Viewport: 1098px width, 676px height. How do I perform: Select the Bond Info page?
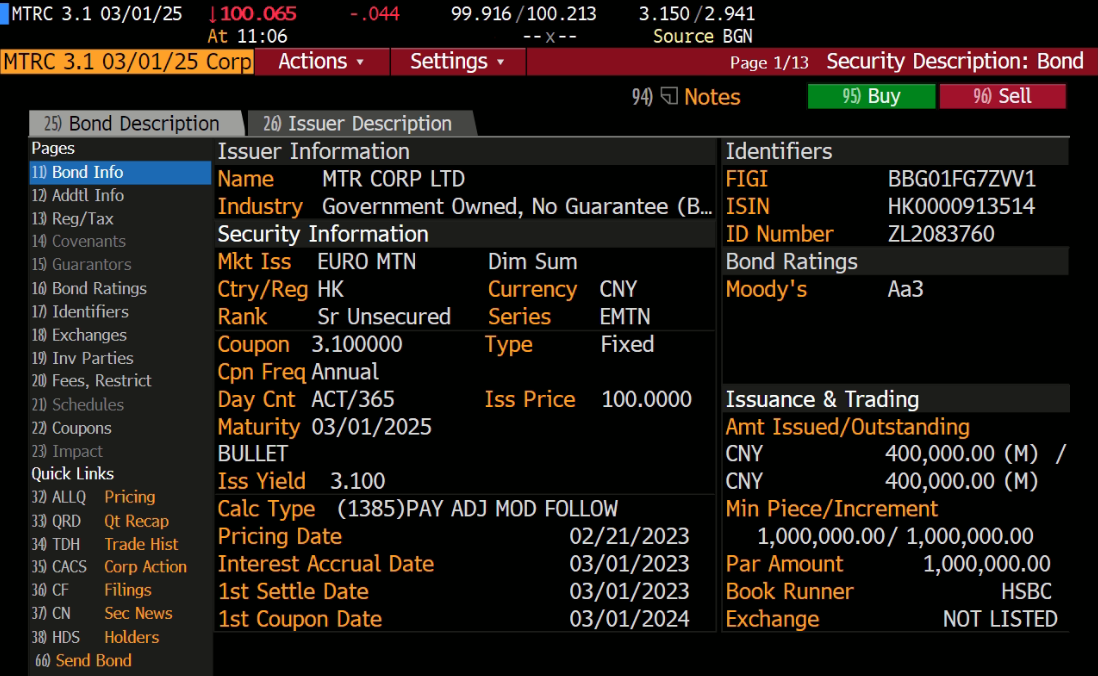[120, 172]
